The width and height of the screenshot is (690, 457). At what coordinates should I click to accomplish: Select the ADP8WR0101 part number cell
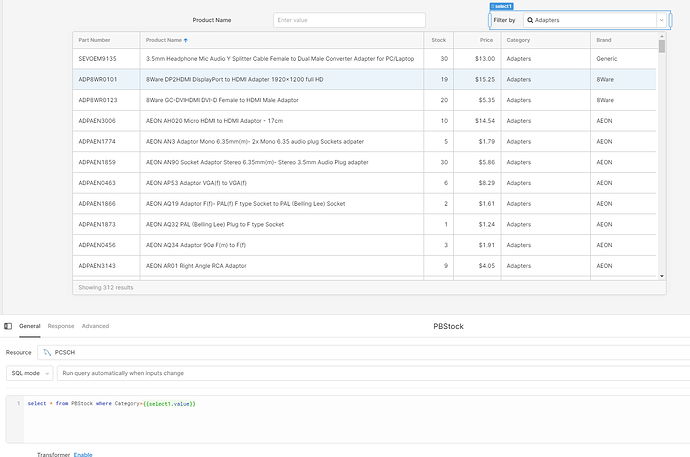[x=106, y=80]
